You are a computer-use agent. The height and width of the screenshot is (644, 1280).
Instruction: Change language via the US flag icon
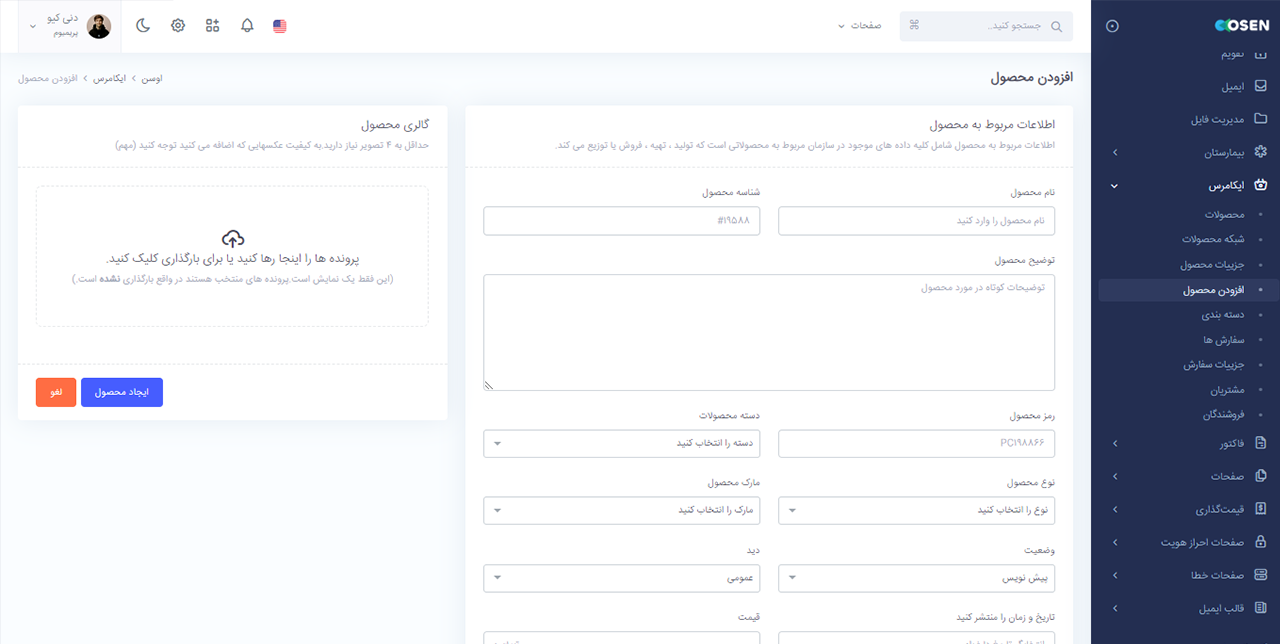coord(279,25)
